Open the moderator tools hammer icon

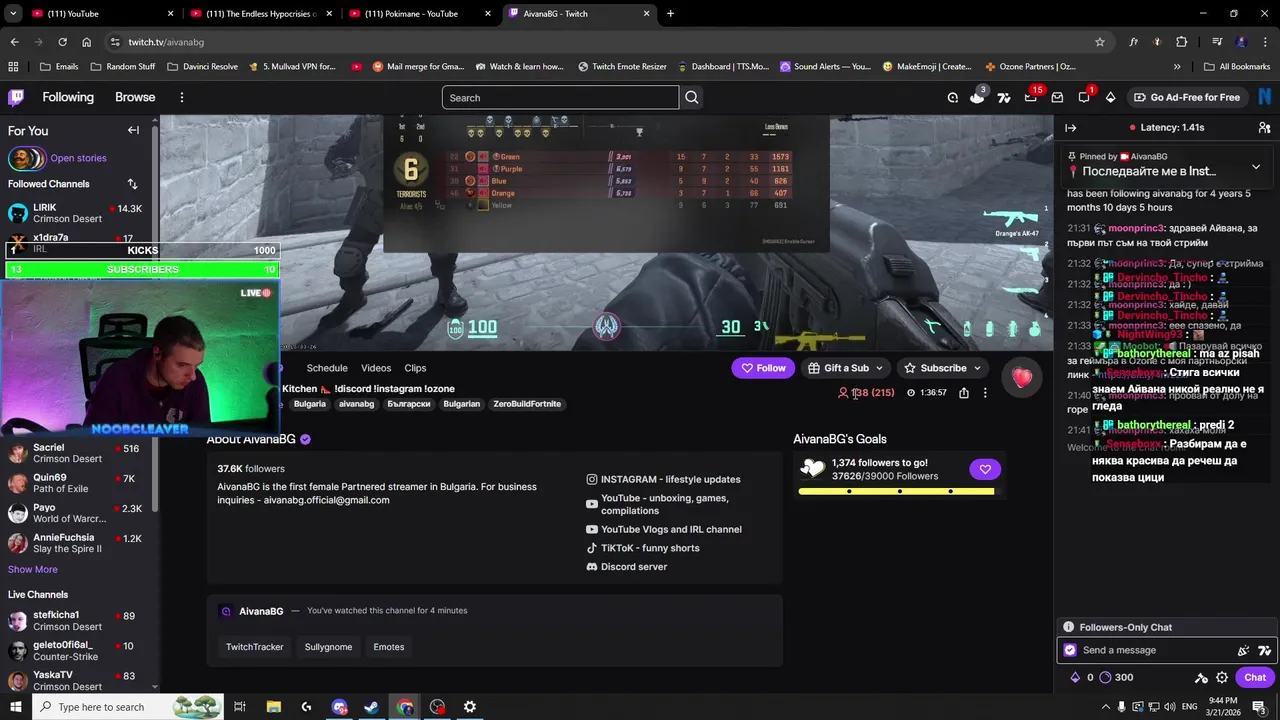(1201, 677)
